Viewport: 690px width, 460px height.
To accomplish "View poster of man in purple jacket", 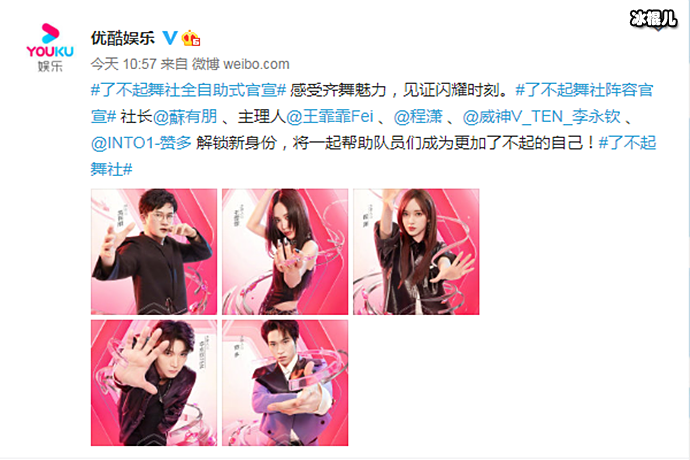I will (x=285, y=383).
